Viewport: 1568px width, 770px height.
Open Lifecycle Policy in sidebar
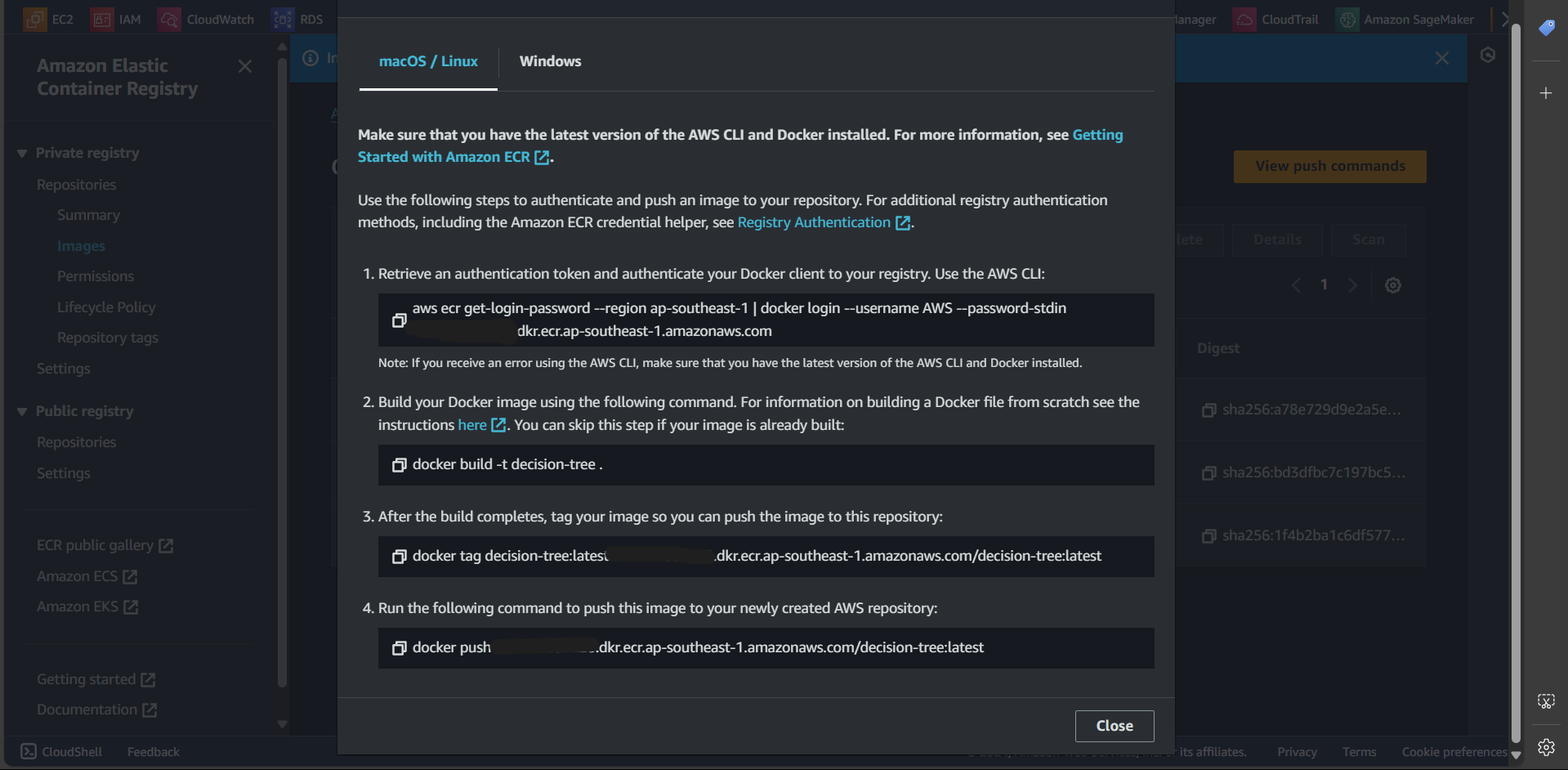[x=106, y=307]
